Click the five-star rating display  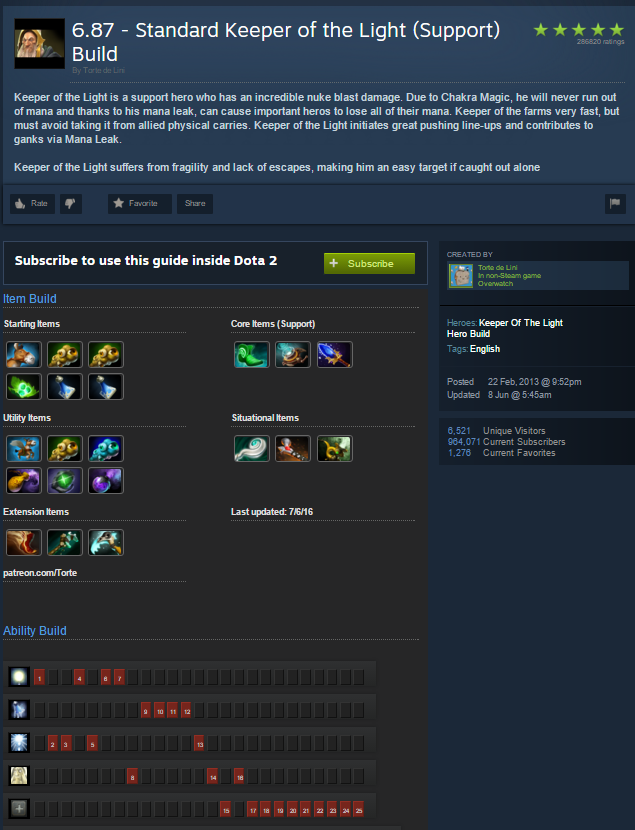578,30
